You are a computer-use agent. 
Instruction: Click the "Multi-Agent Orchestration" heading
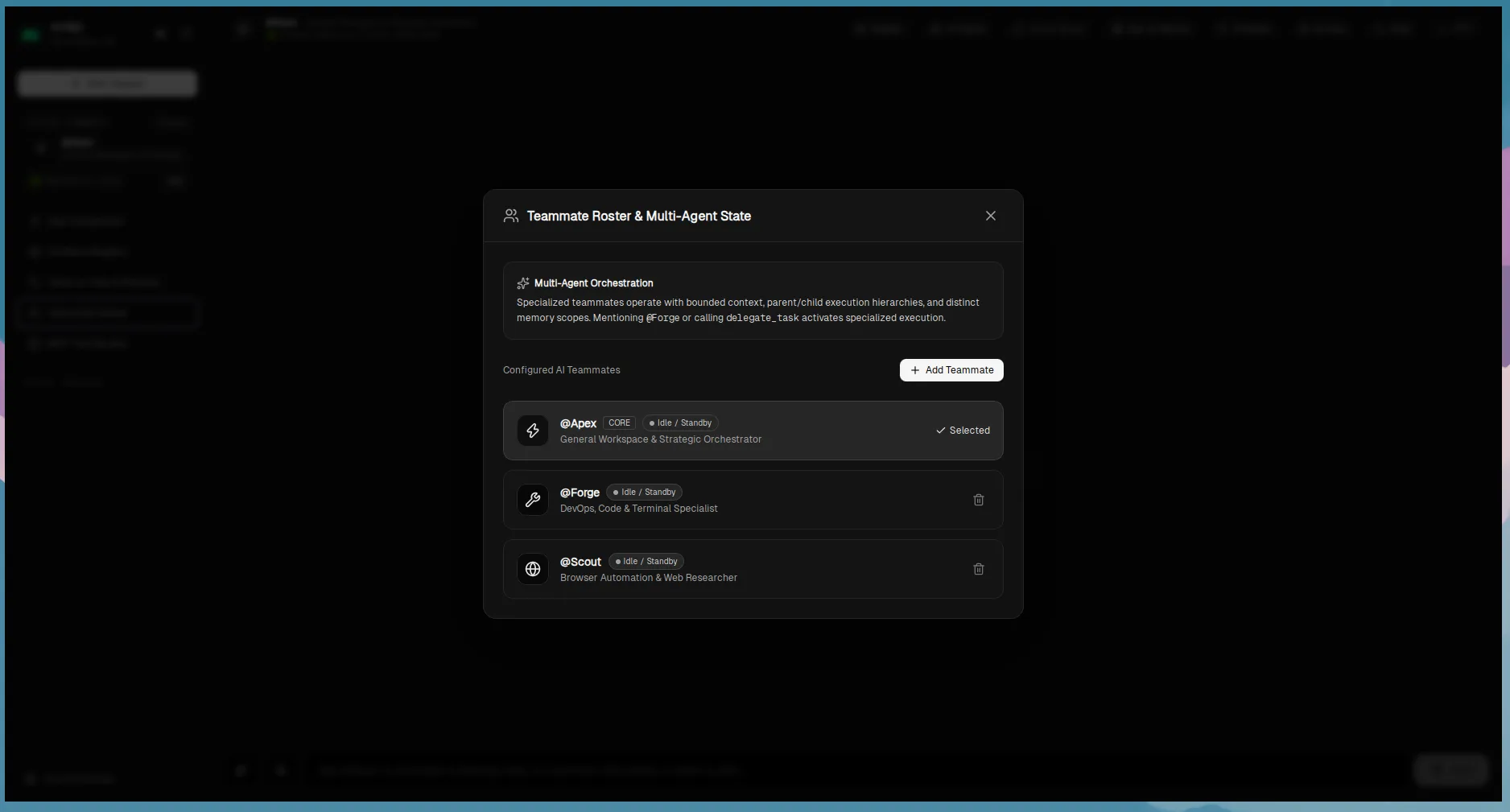point(594,283)
